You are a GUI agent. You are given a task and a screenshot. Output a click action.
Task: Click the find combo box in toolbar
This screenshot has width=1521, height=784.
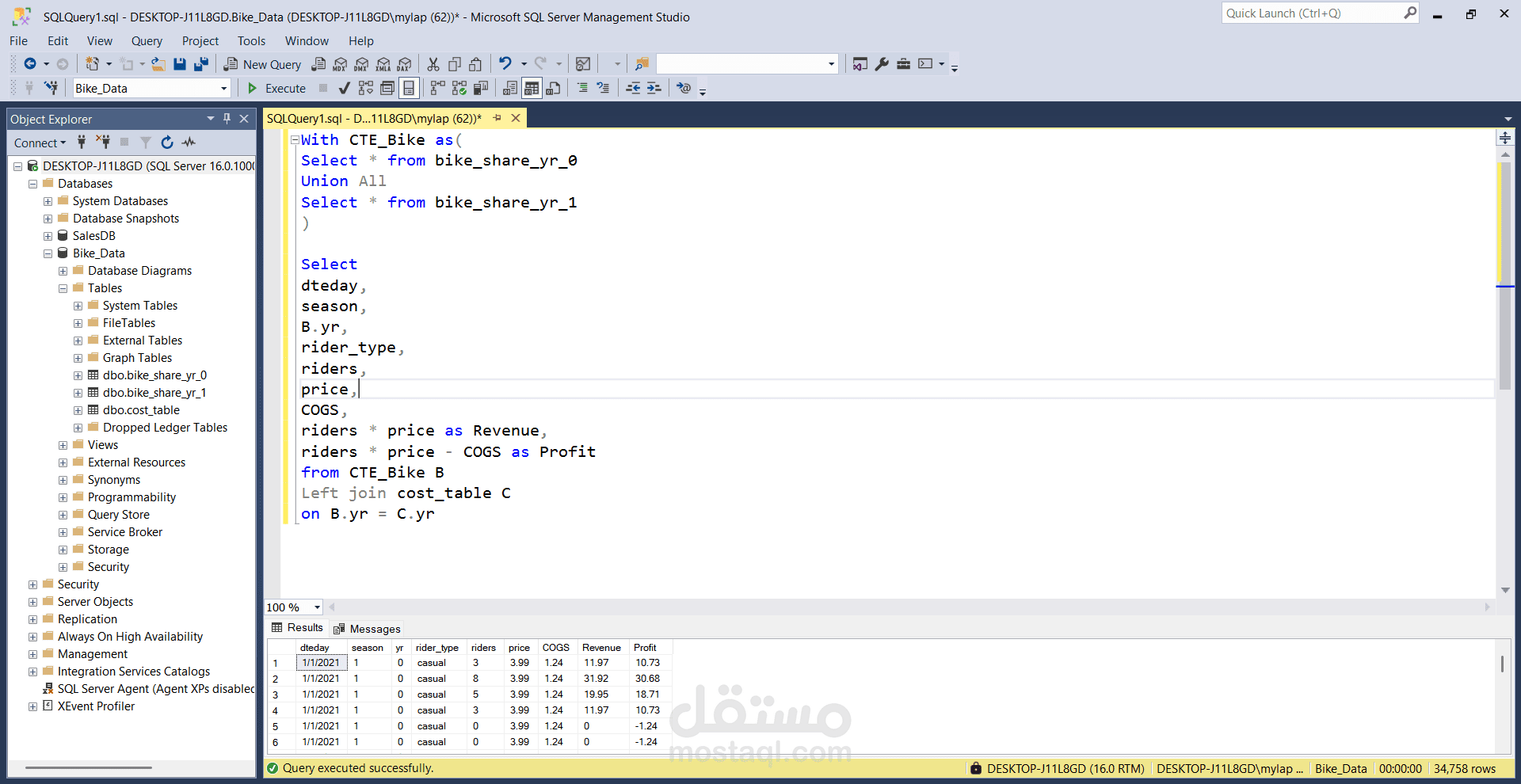747,64
